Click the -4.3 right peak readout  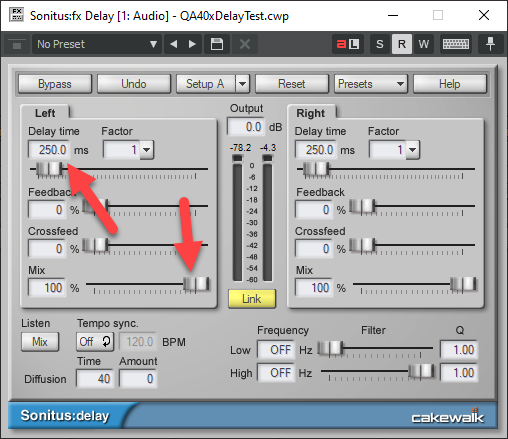coord(268,148)
